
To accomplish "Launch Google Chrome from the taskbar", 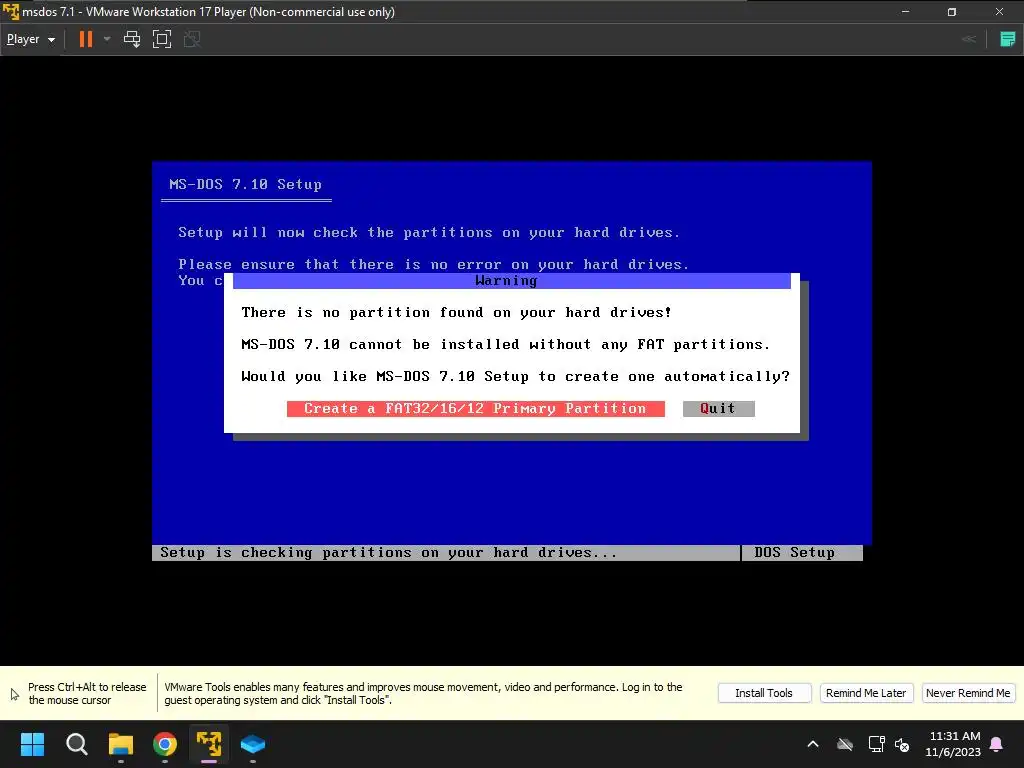I will click(165, 744).
